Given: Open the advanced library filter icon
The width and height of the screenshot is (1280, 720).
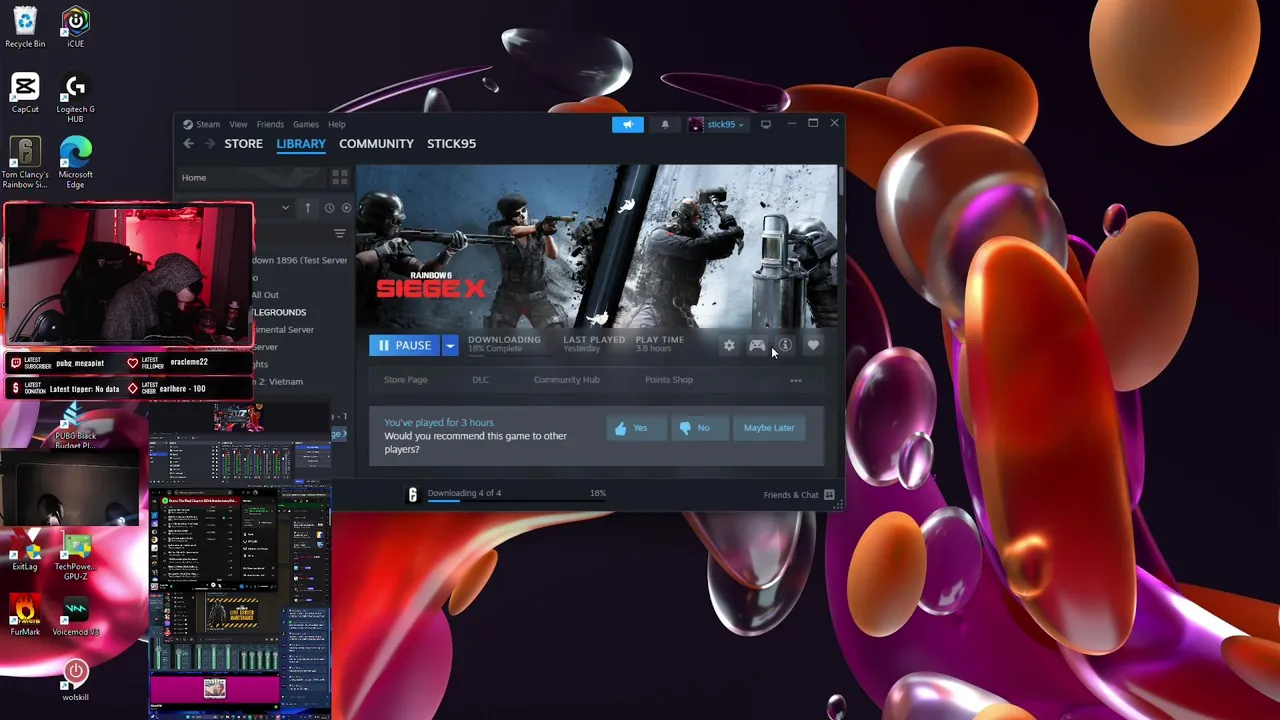Looking at the screenshot, I should pos(340,234).
